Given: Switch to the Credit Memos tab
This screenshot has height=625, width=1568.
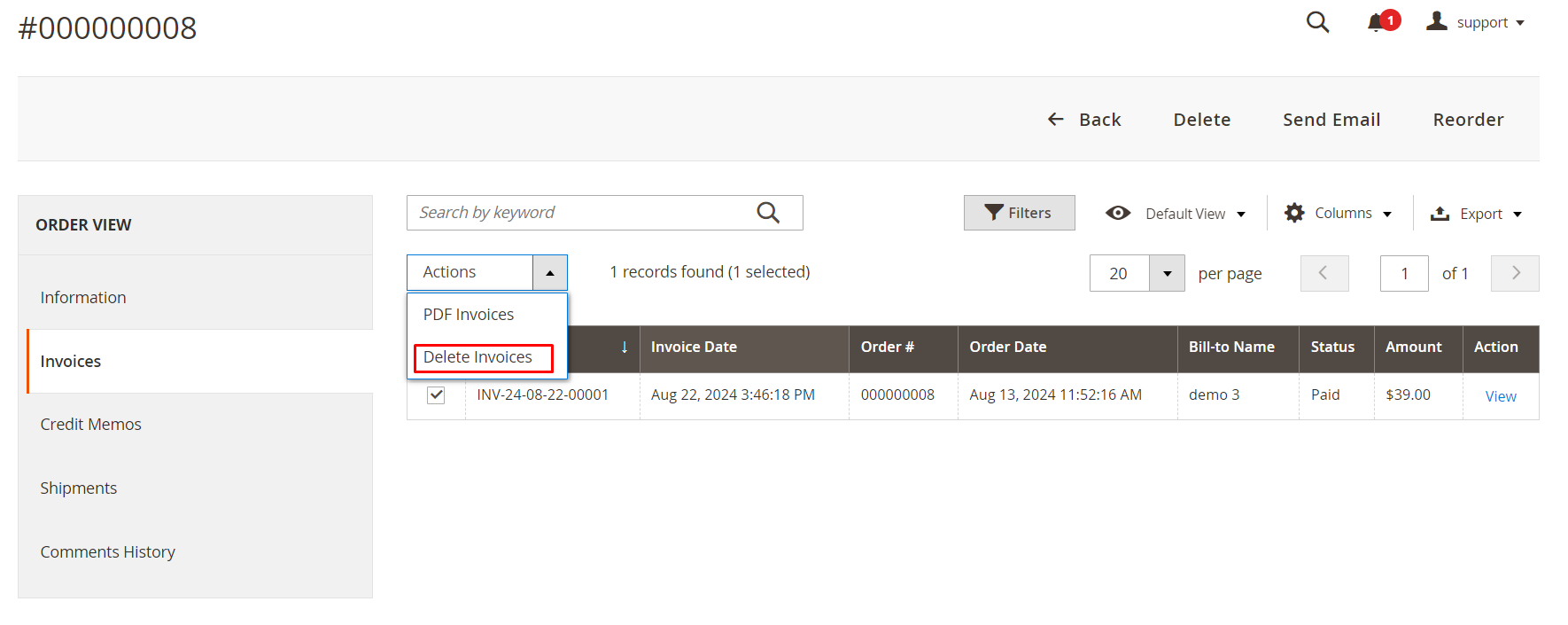Looking at the screenshot, I should [x=91, y=425].
